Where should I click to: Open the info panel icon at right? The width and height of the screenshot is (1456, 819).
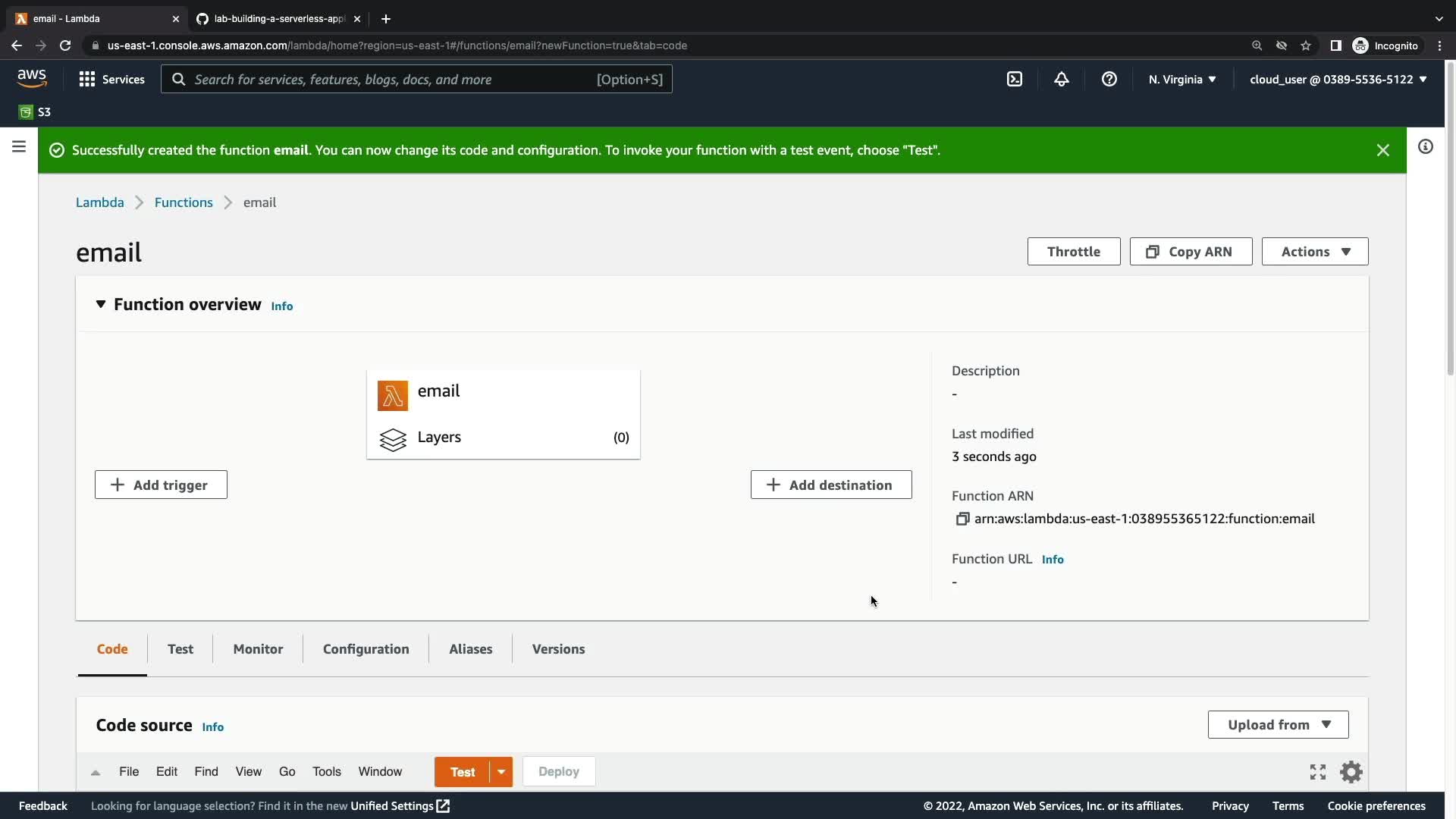[x=1425, y=146]
